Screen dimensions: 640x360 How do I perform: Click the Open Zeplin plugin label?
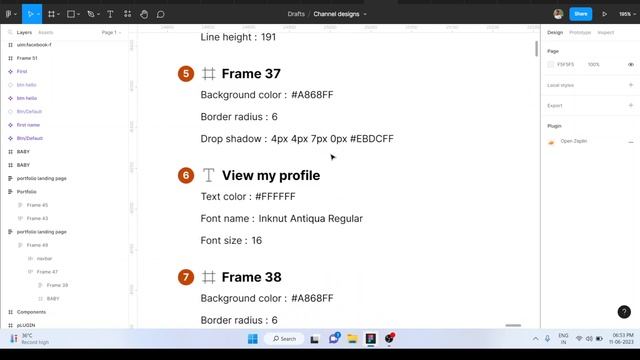(573, 141)
